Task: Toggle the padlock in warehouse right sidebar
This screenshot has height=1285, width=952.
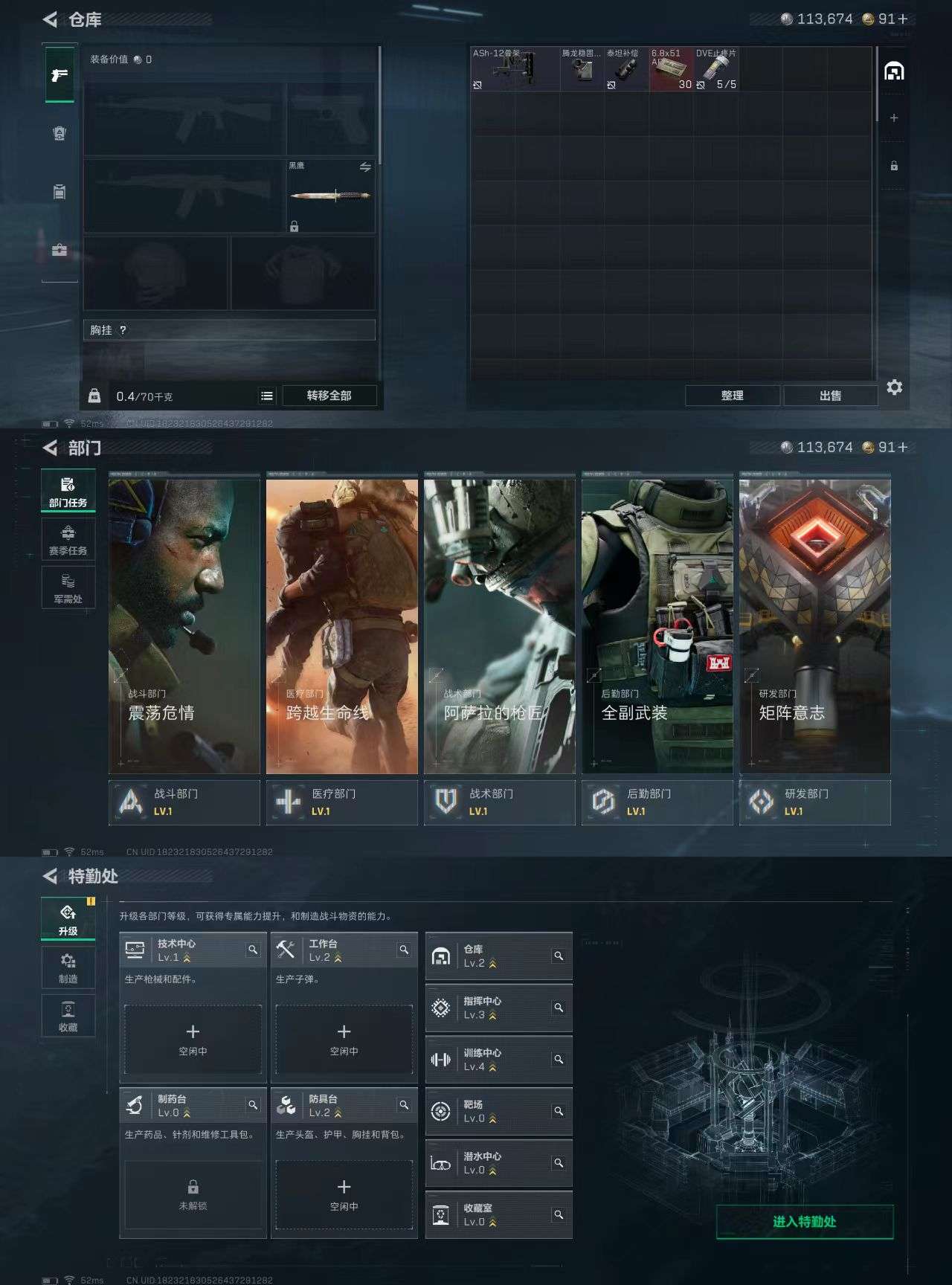Action: point(894,166)
